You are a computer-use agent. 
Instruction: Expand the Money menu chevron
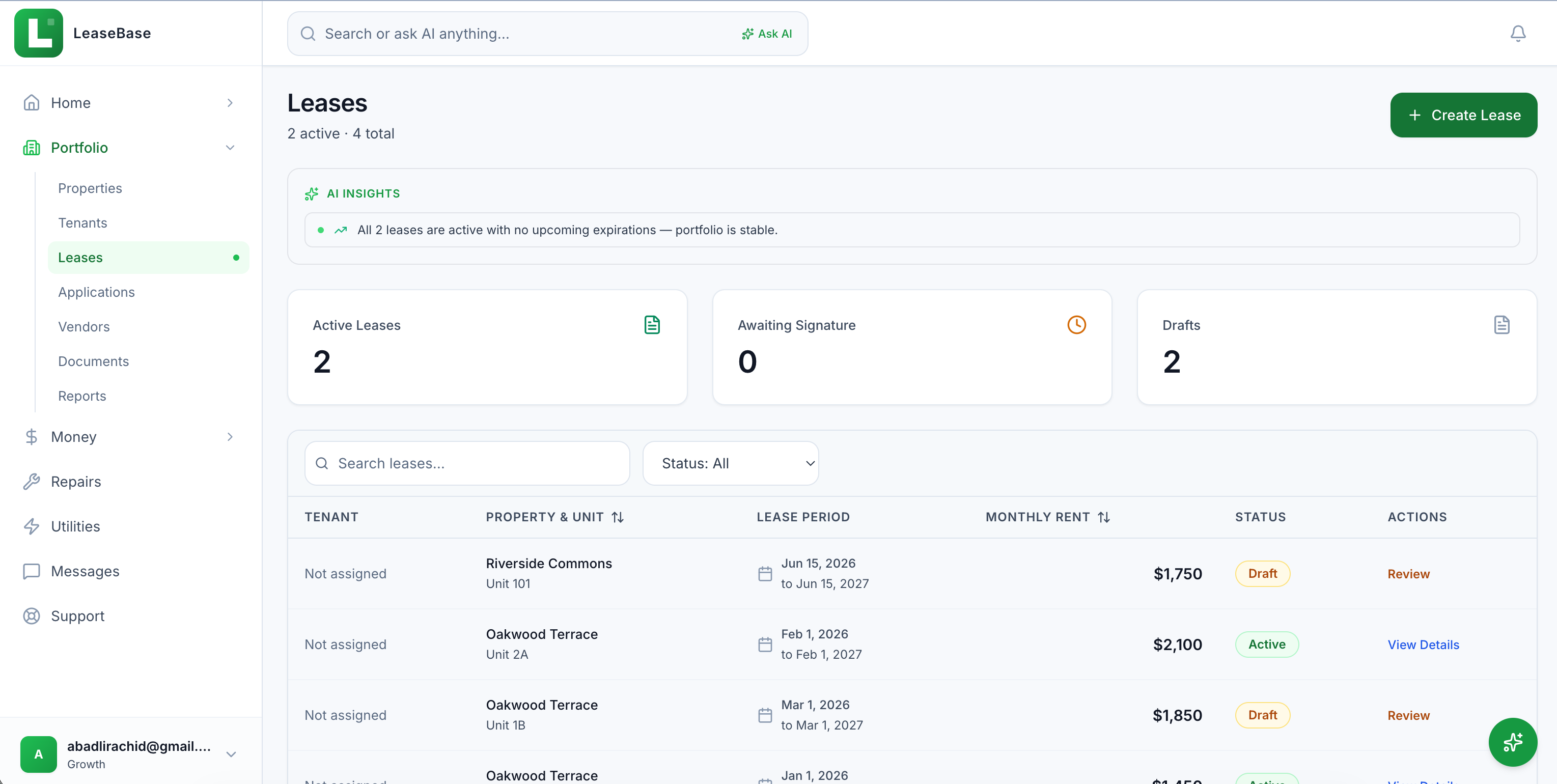click(x=230, y=436)
